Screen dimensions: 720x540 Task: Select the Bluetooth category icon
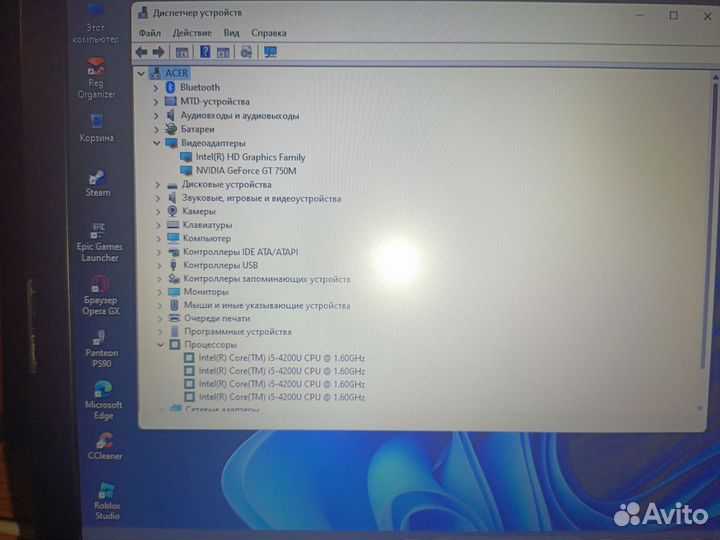pyautogui.click(x=170, y=87)
